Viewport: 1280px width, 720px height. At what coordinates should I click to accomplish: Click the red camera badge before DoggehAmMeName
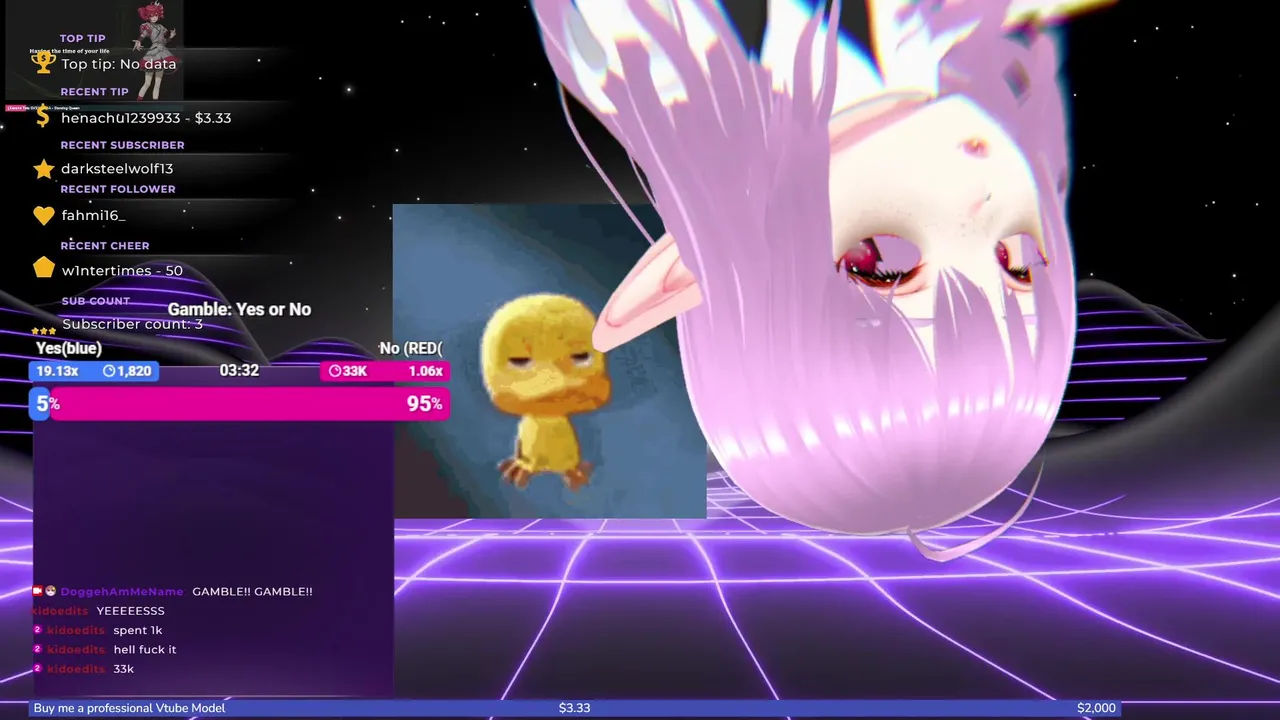tap(38, 591)
